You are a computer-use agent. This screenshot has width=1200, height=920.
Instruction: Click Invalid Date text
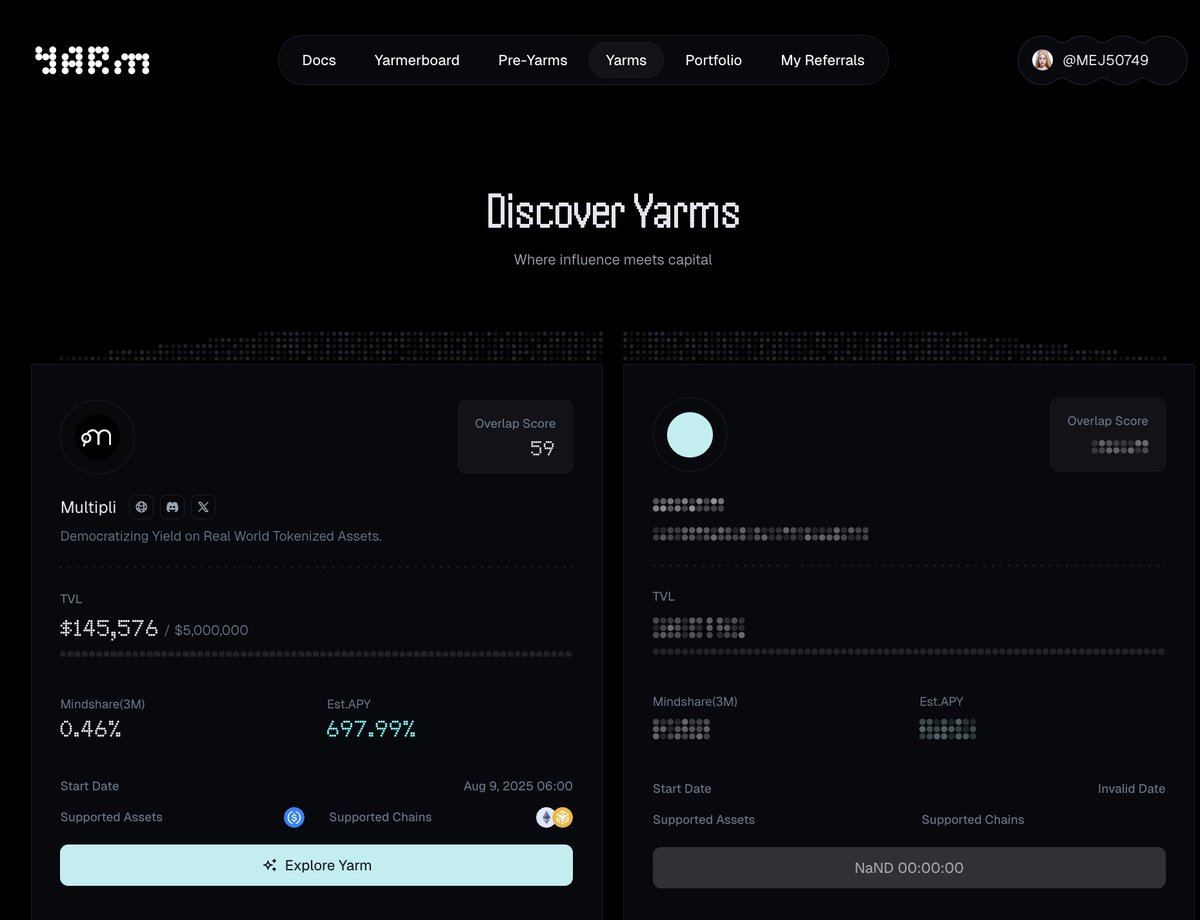tap(1131, 789)
